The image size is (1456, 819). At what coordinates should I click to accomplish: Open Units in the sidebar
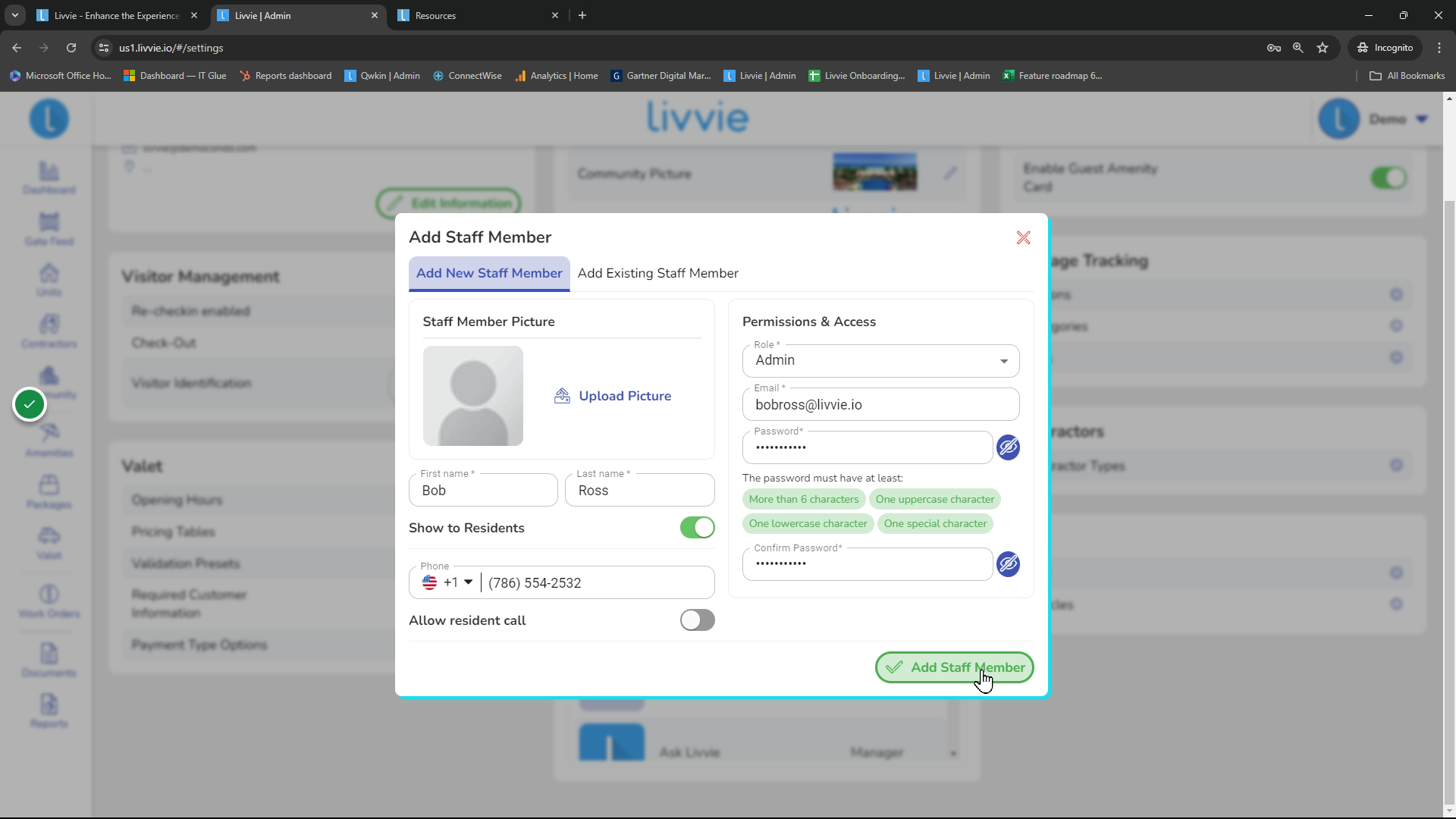pyautogui.click(x=49, y=281)
